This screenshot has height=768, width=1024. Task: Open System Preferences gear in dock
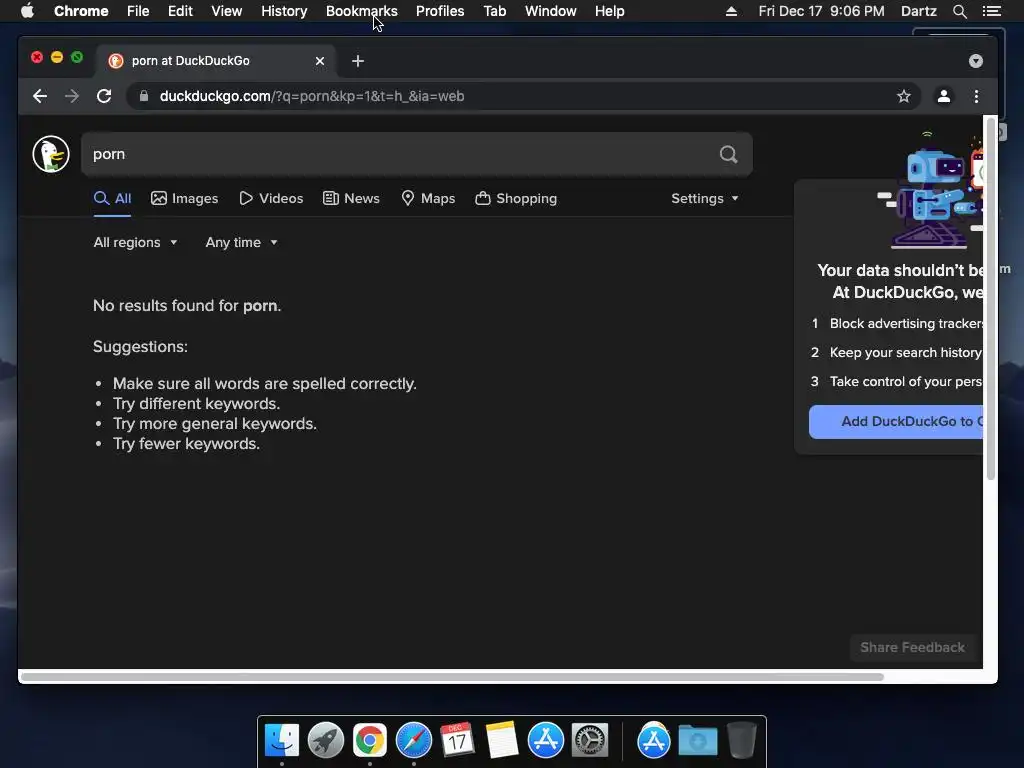[590, 740]
